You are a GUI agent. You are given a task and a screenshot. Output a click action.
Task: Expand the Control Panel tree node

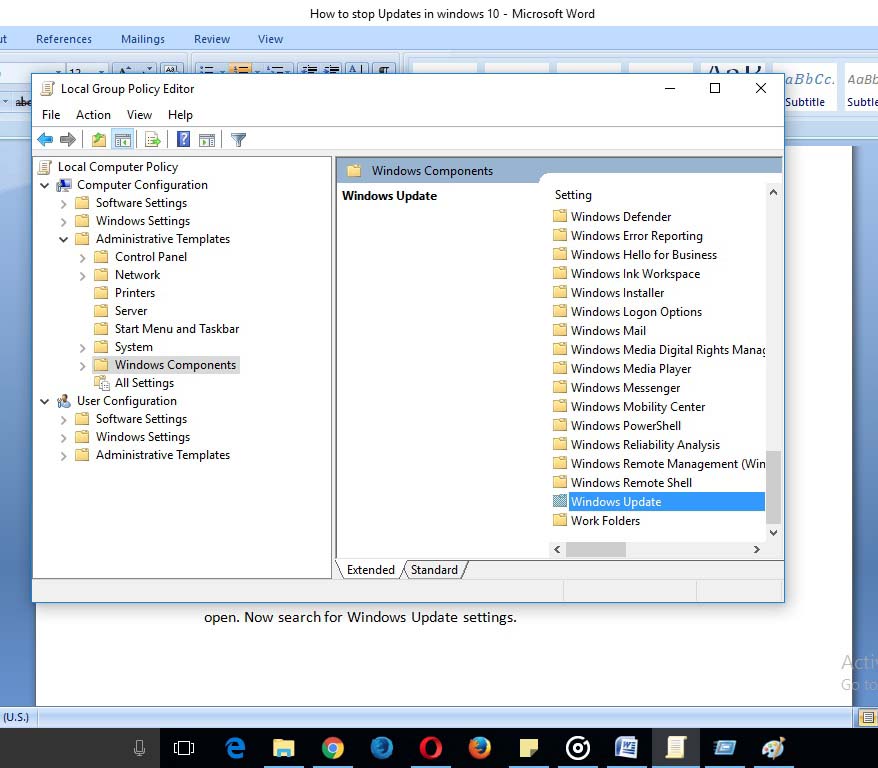point(82,257)
